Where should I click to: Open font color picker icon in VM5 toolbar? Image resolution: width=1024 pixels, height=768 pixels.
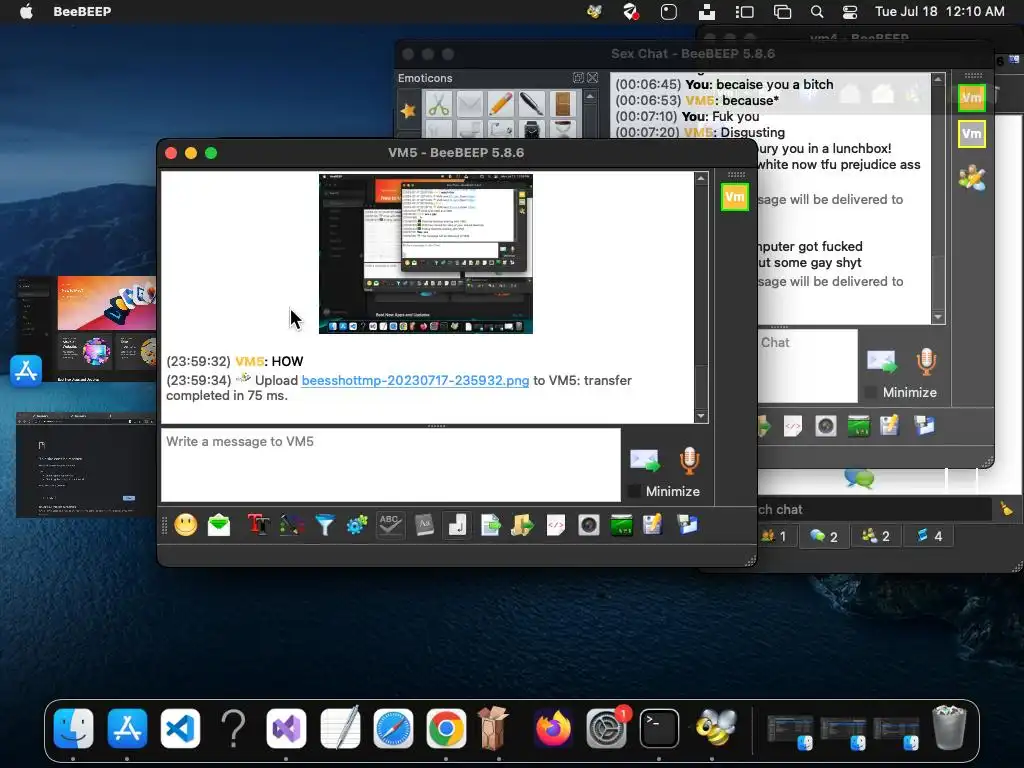tap(291, 525)
